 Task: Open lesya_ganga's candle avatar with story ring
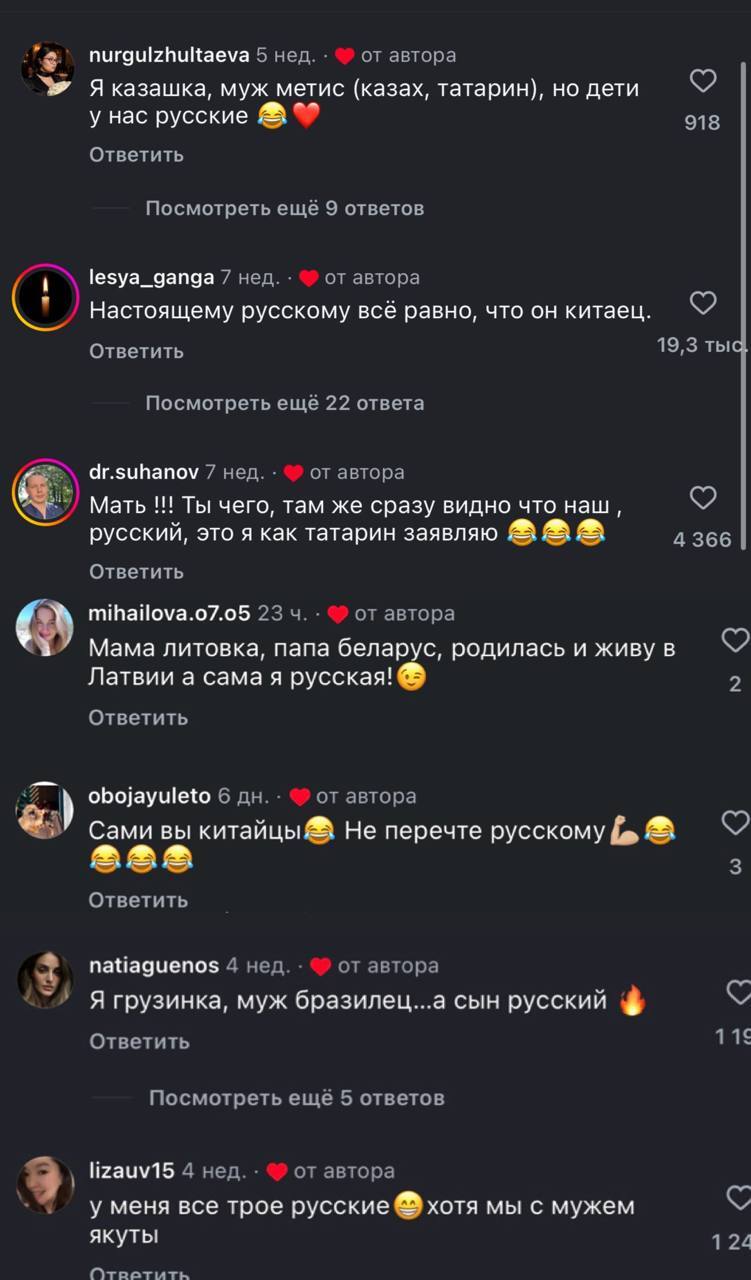(x=46, y=297)
